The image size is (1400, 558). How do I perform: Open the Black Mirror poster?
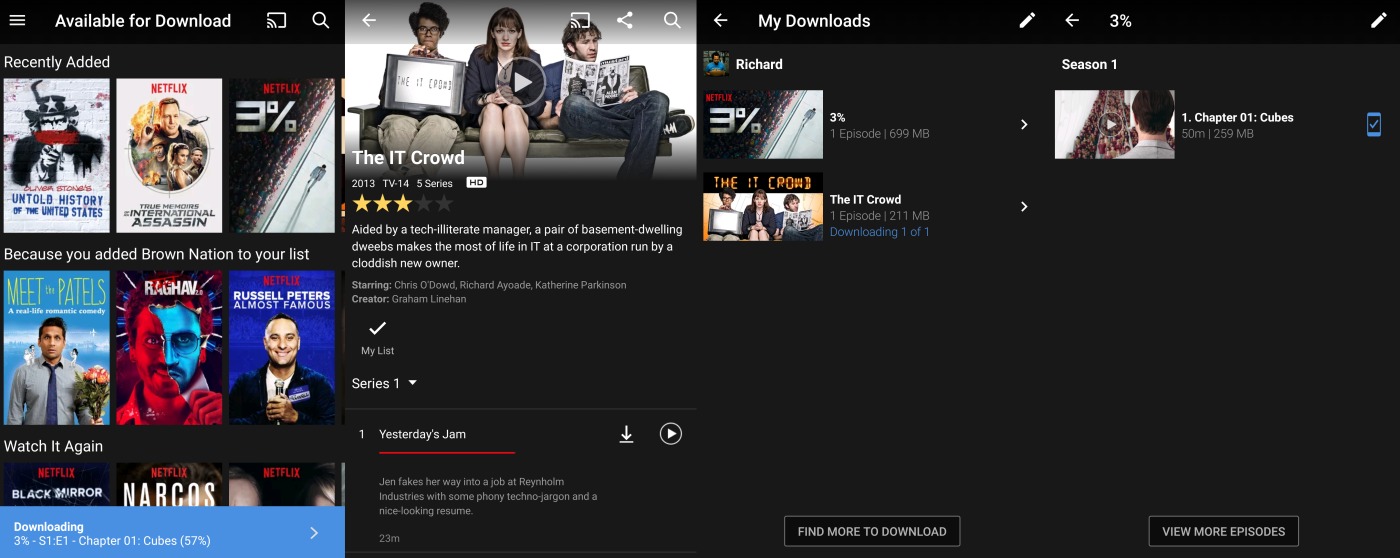[57, 484]
